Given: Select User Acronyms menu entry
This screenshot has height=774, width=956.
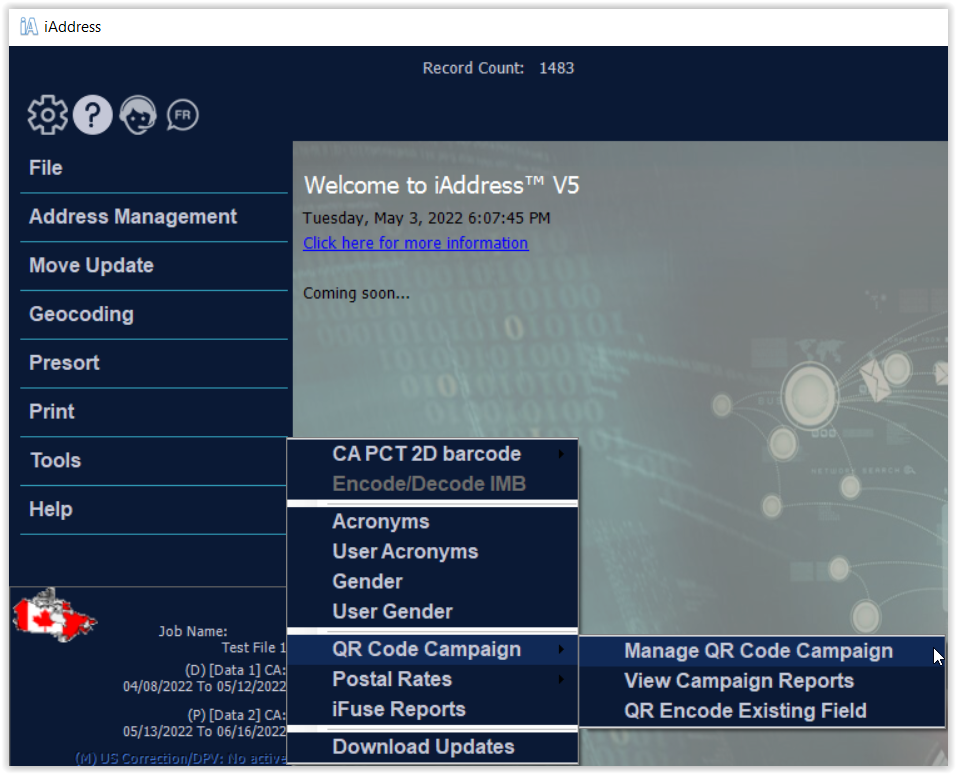Looking at the screenshot, I should (x=432, y=551).
